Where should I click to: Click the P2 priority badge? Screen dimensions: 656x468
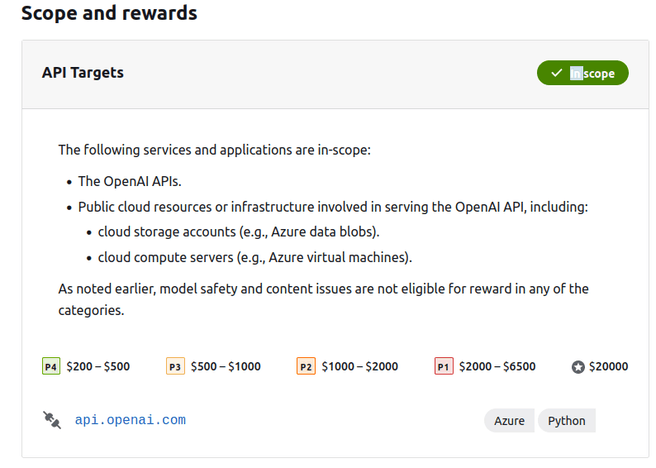[x=306, y=366]
